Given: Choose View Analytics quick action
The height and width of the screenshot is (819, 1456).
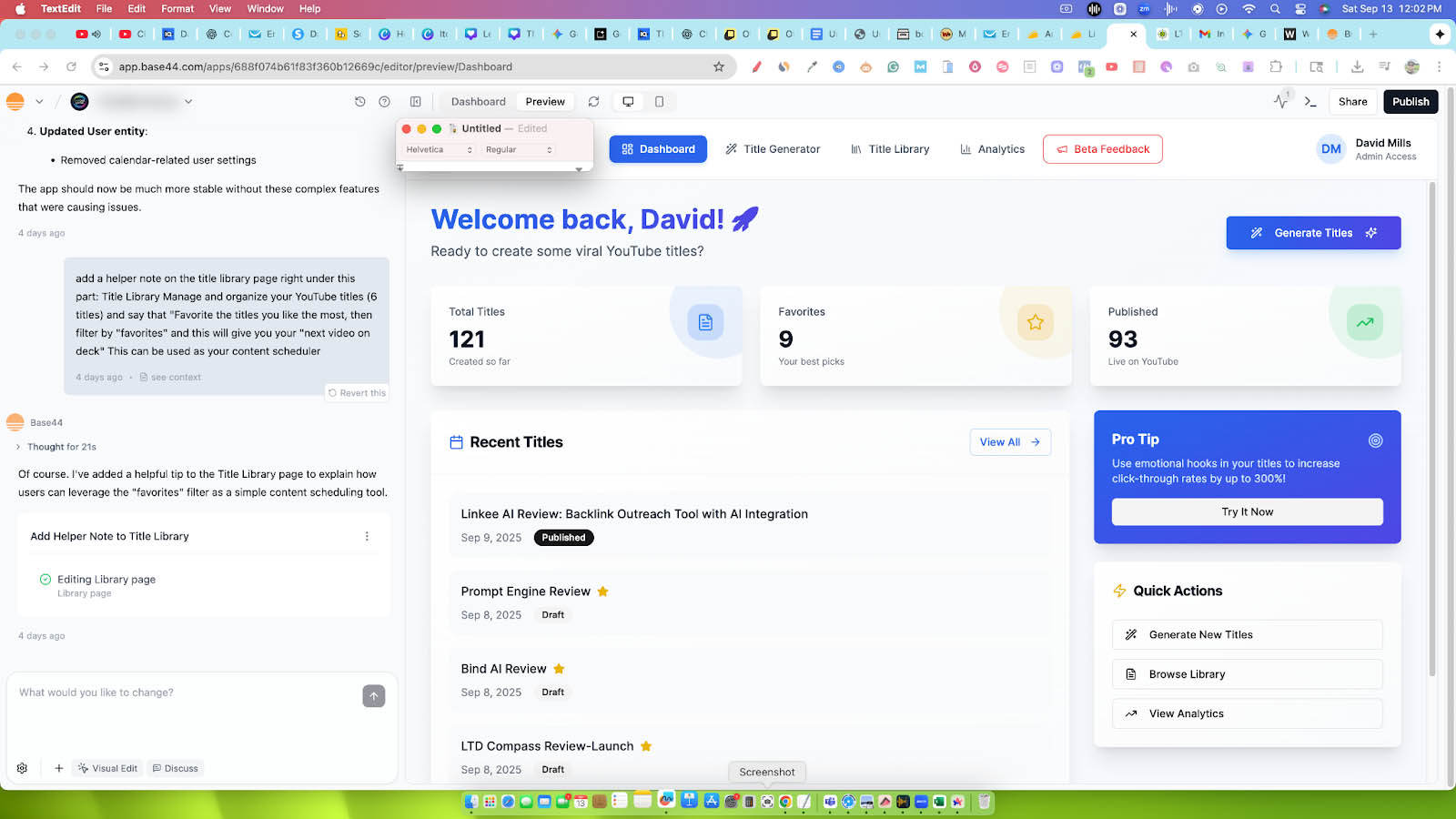Looking at the screenshot, I should 1247,714.
